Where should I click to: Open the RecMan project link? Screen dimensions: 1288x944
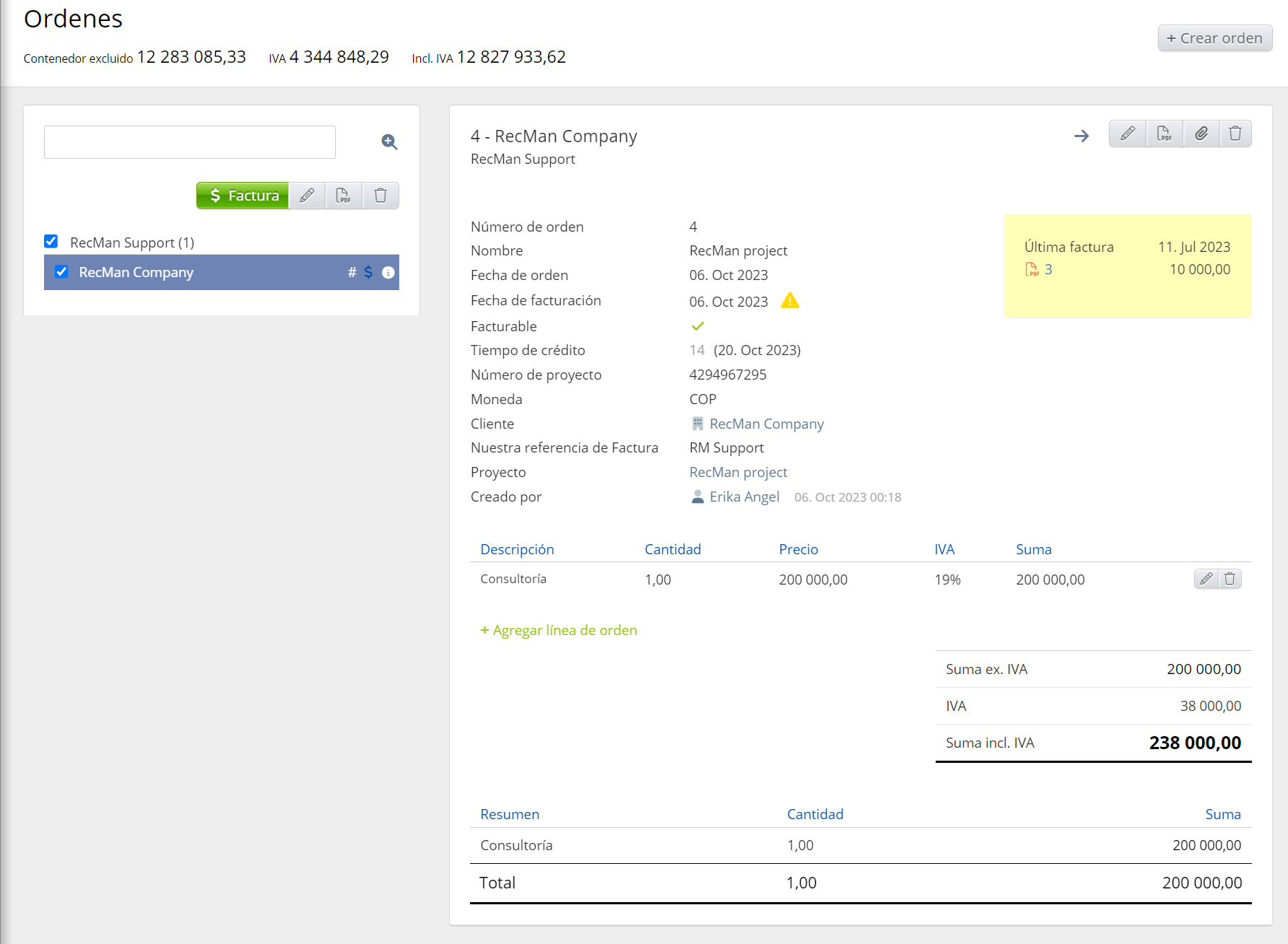point(738,472)
